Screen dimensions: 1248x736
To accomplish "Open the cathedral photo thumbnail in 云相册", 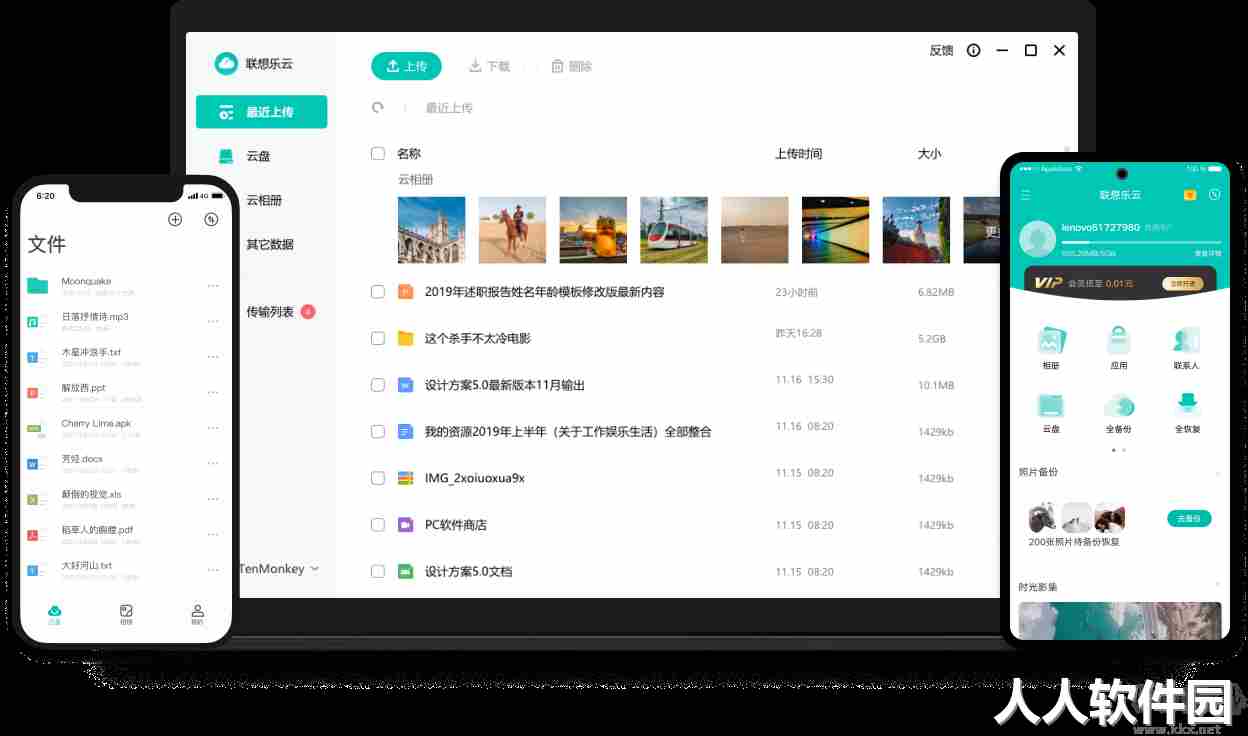I will 431,230.
